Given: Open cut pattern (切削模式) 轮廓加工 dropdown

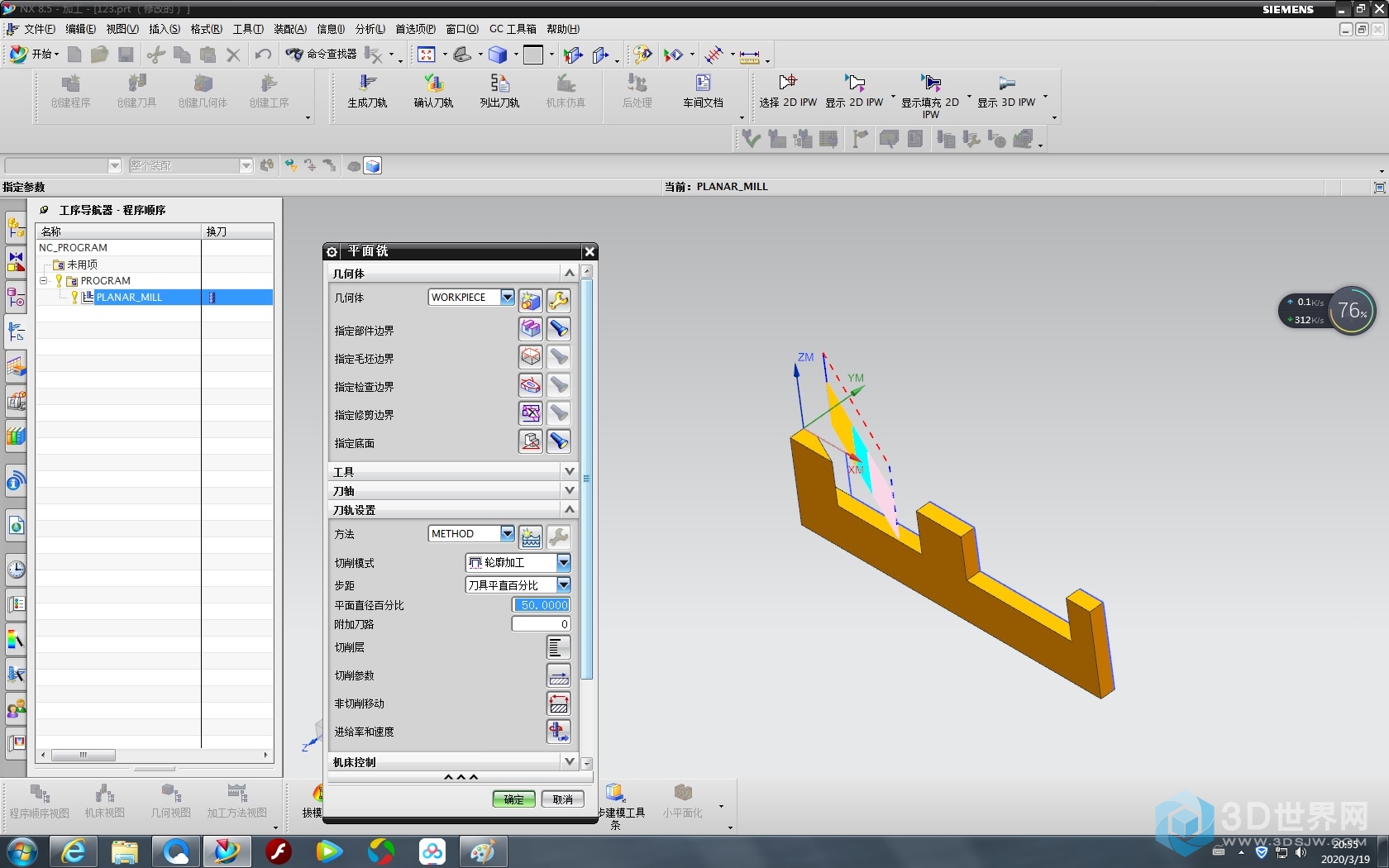Looking at the screenshot, I should click(x=563, y=562).
